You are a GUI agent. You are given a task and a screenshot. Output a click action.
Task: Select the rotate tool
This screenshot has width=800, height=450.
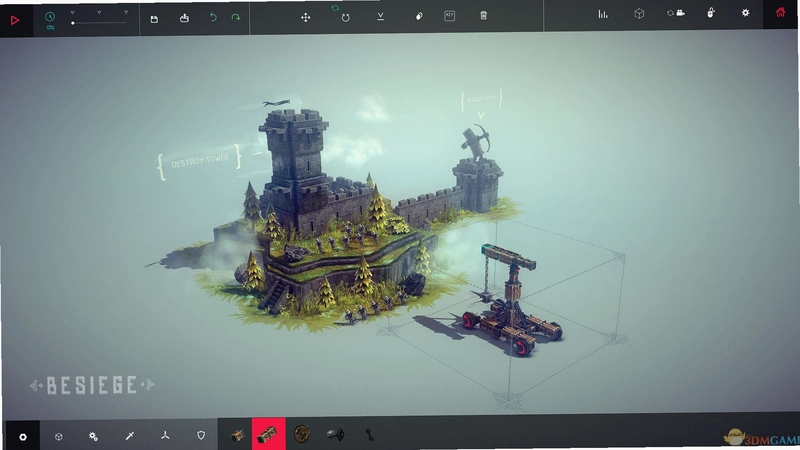tap(345, 17)
